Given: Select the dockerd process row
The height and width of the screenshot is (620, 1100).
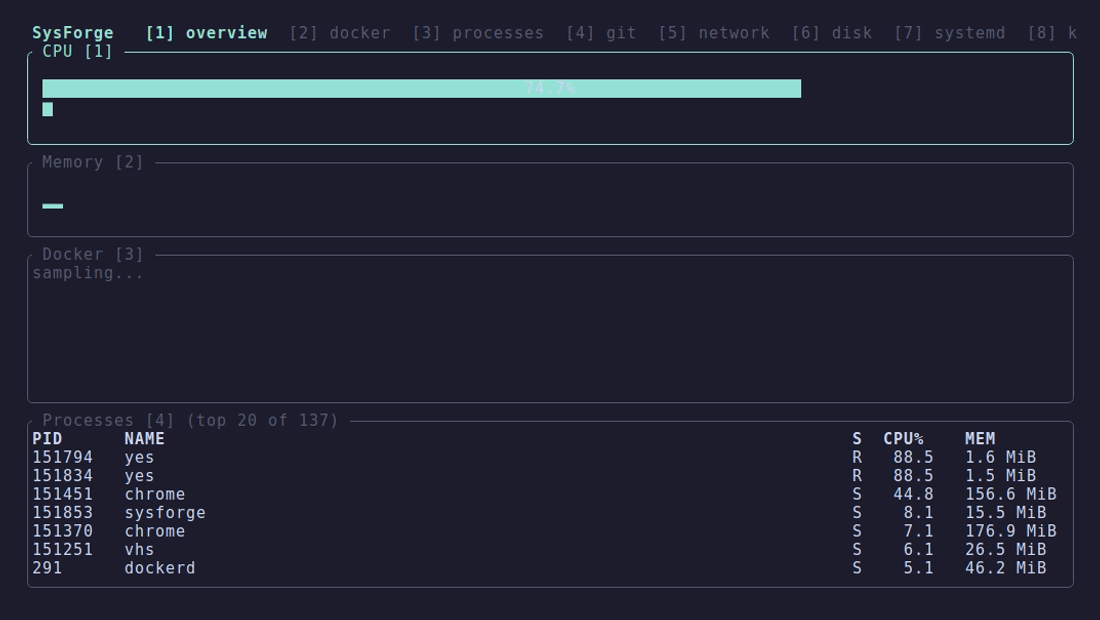Looking at the screenshot, I should point(550,568).
